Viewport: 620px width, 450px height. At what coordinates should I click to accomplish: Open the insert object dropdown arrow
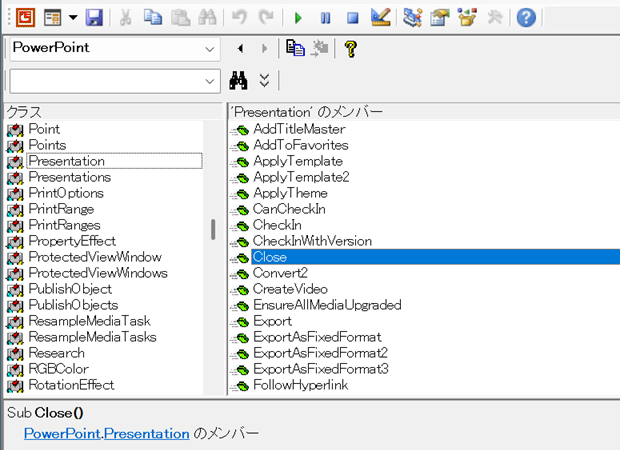coord(73,17)
